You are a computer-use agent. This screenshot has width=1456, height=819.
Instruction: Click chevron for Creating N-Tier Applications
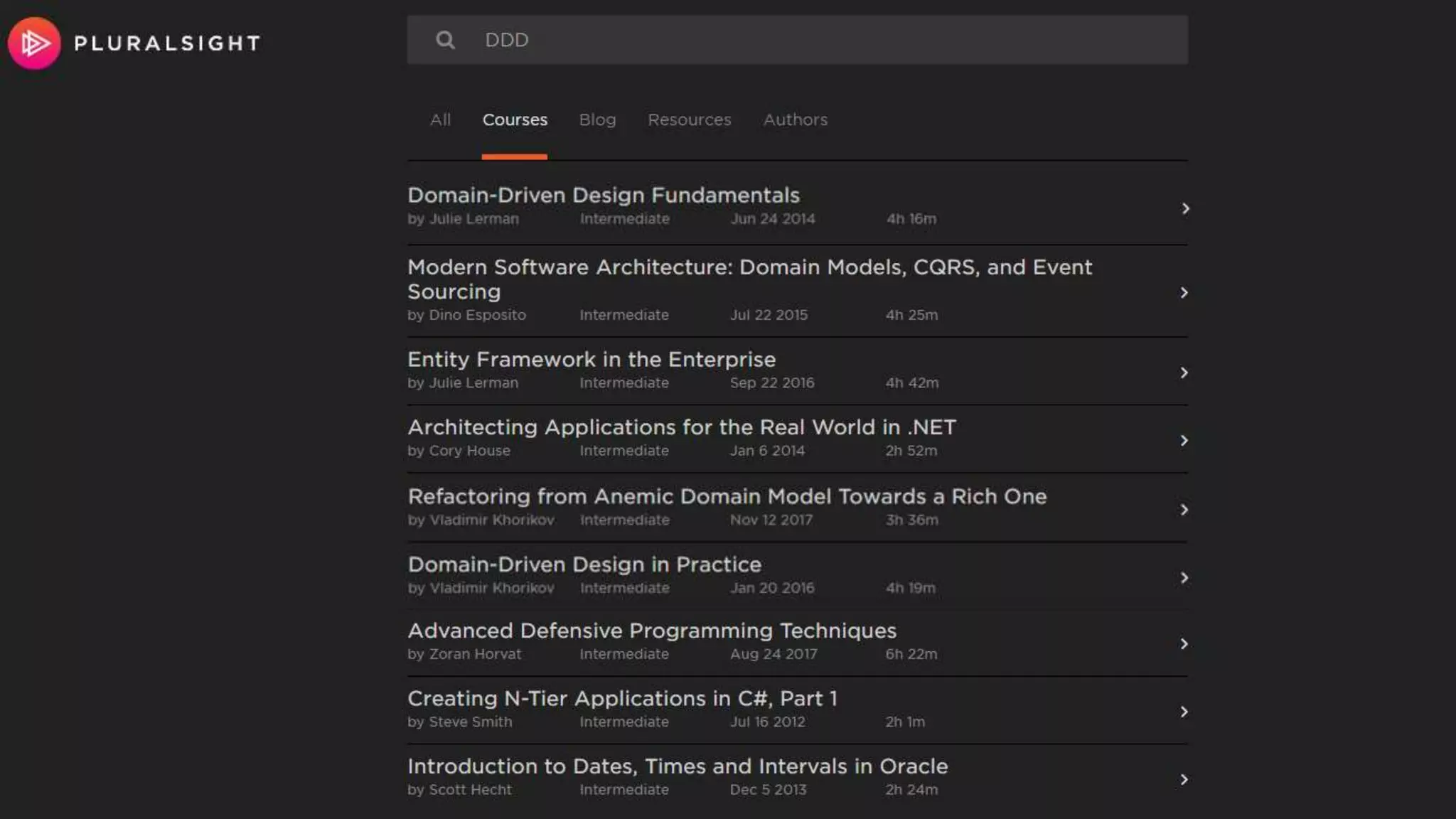pyautogui.click(x=1184, y=712)
